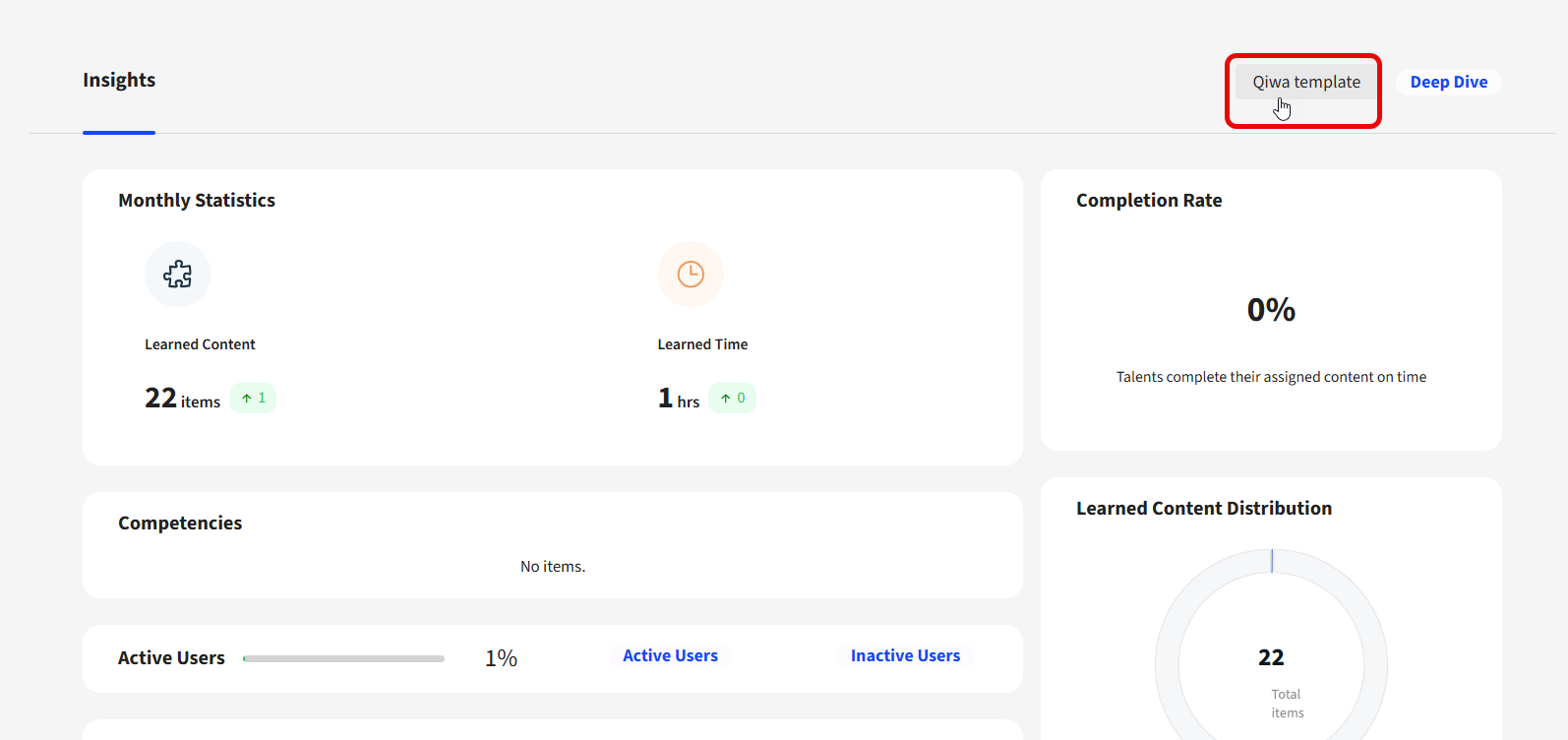The image size is (1568, 740).
Task: Click the 1 hrs learned time value
Action: tap(679, 399)
